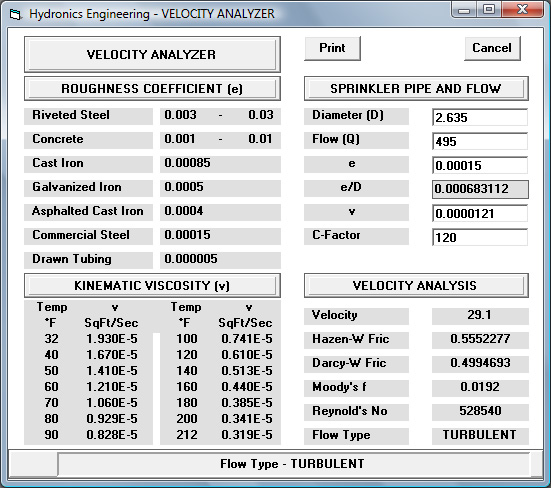
Task: Click viscosity value 0.319E-5 at 212°F
Action: [247, 435]
